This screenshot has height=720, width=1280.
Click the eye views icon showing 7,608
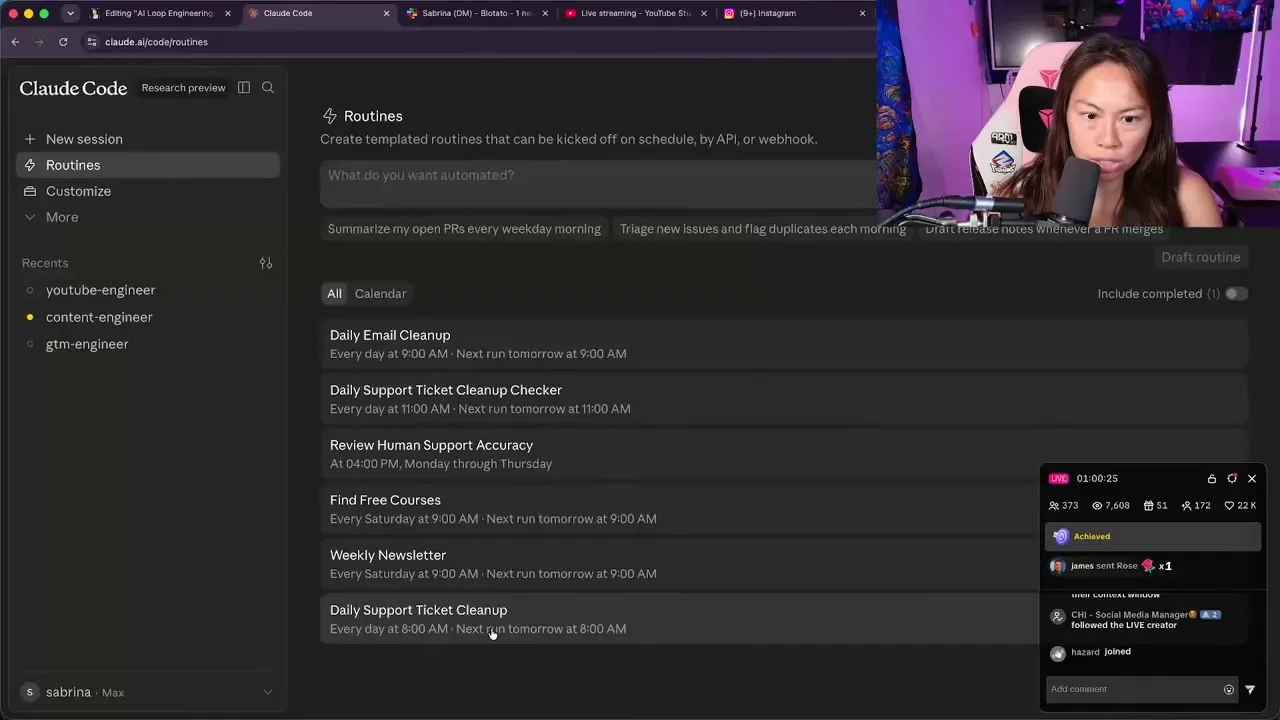[x=1097, y=506]
